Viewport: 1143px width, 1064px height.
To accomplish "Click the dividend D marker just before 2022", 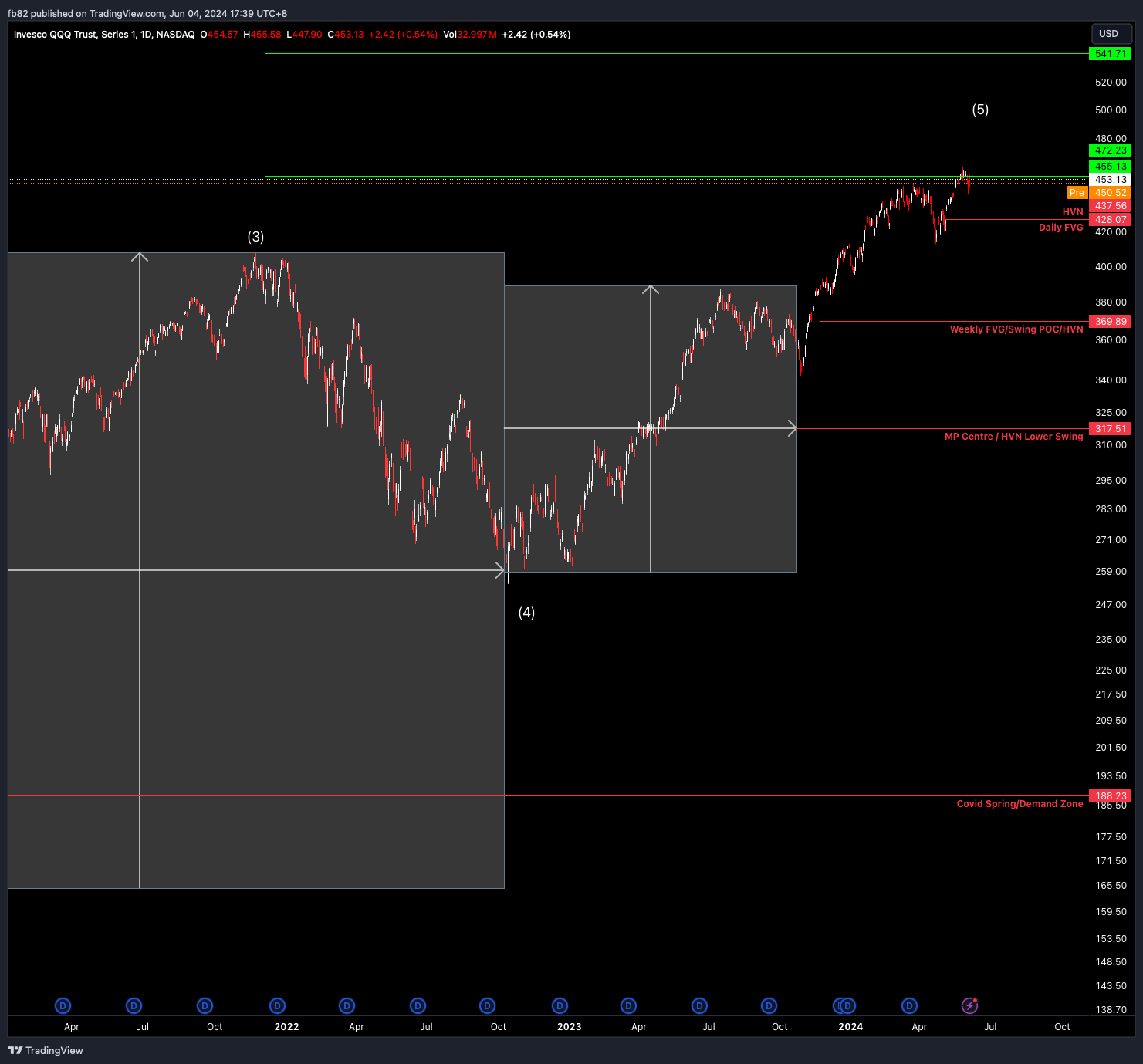I will point(277,1005).
